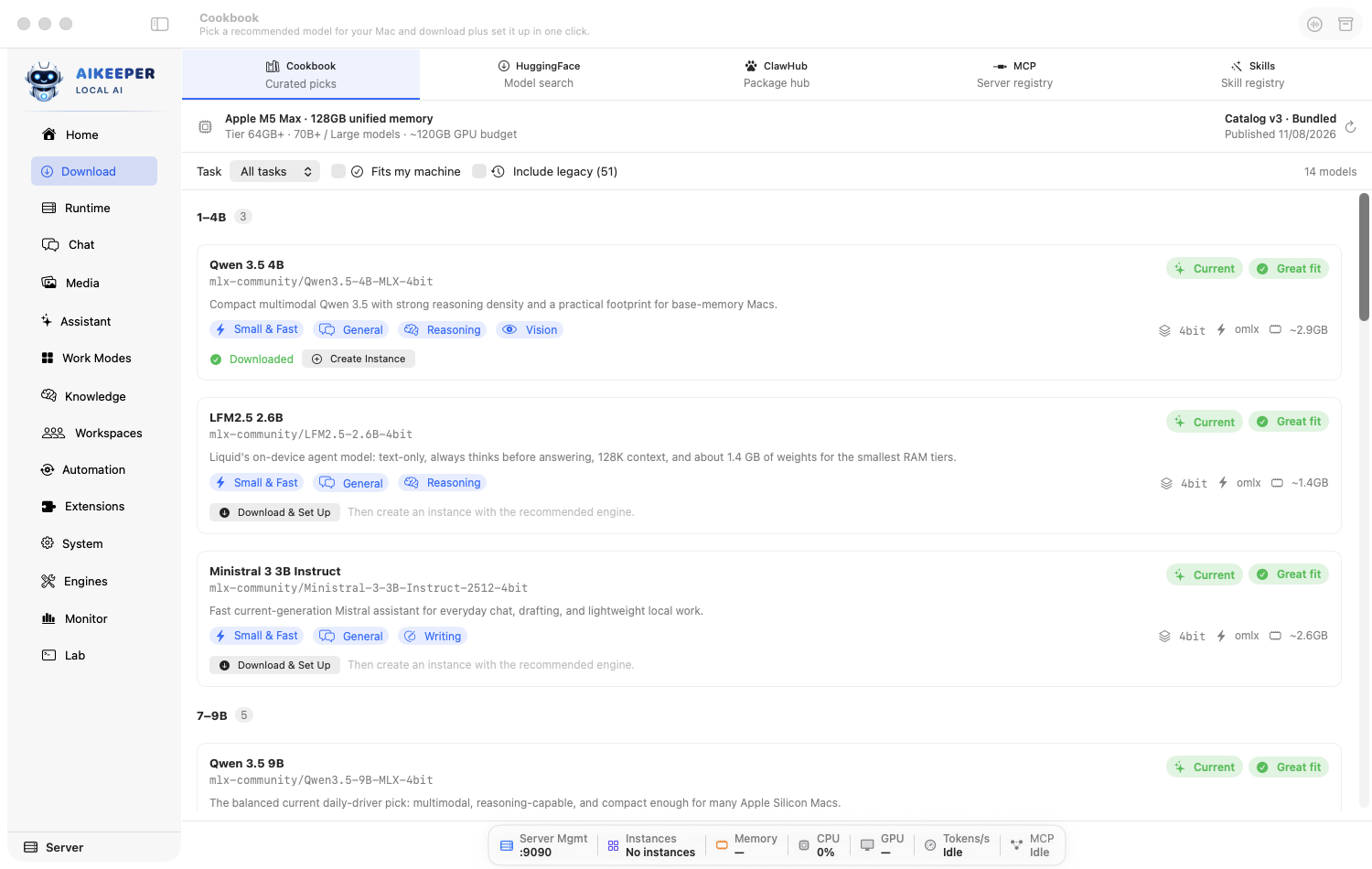The height and width of the screenshot is (869, 1372).
Task: Click the Instances icon in status bar
Action: pyautogui.click(x=613, y=845)
